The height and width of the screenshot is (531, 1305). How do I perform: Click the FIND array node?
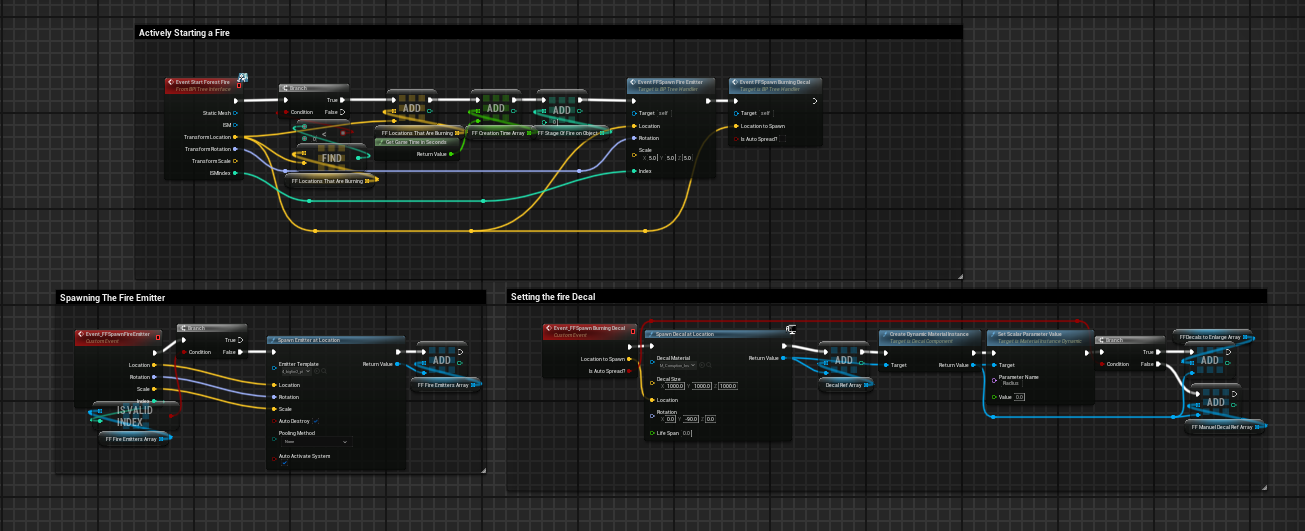332,159
